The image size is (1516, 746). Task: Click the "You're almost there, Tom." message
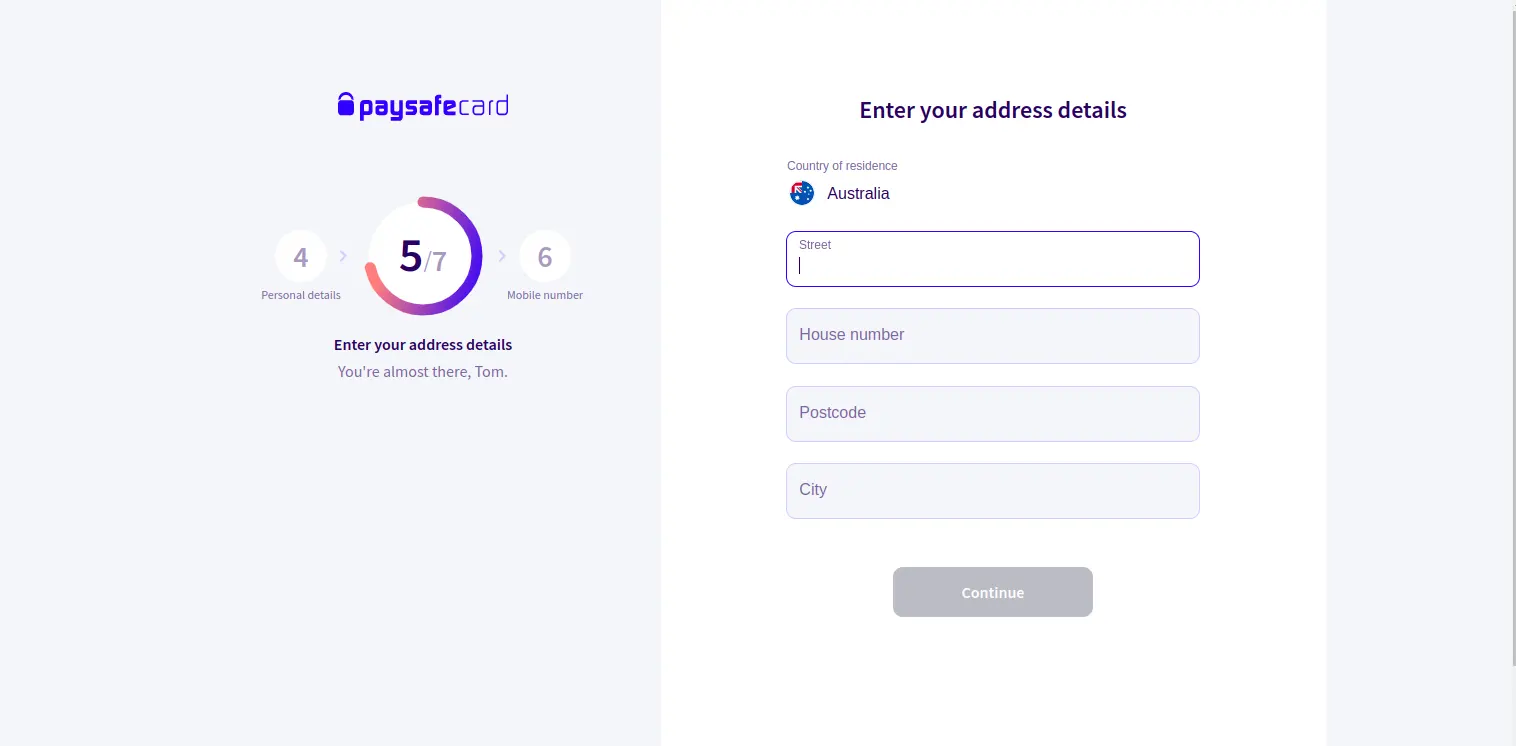(423, 372)
